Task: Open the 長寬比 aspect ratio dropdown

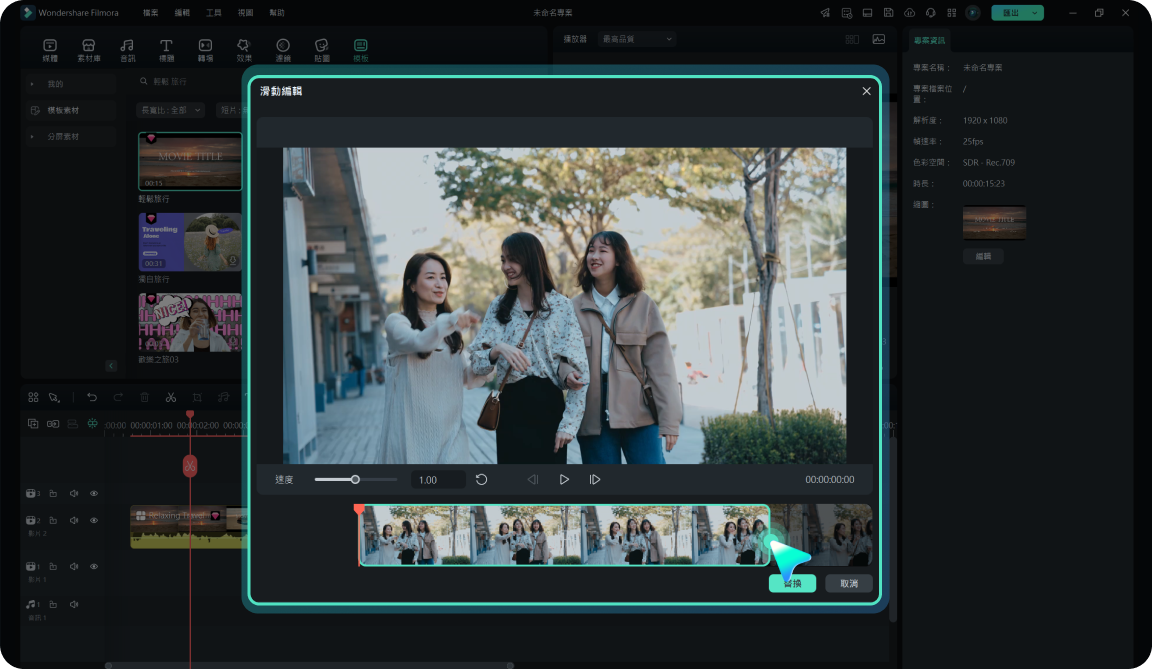Action: (170, 110)
